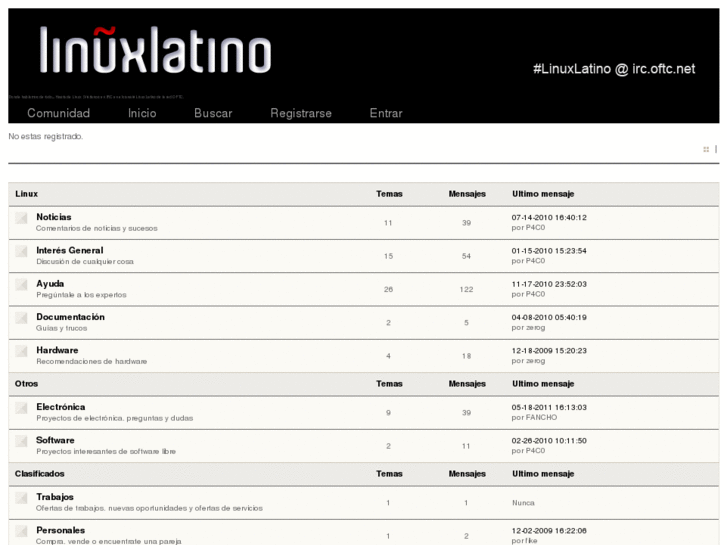Click 'Pregúntale a los expertos' description

pyautogui.click(x=81, y=295)
